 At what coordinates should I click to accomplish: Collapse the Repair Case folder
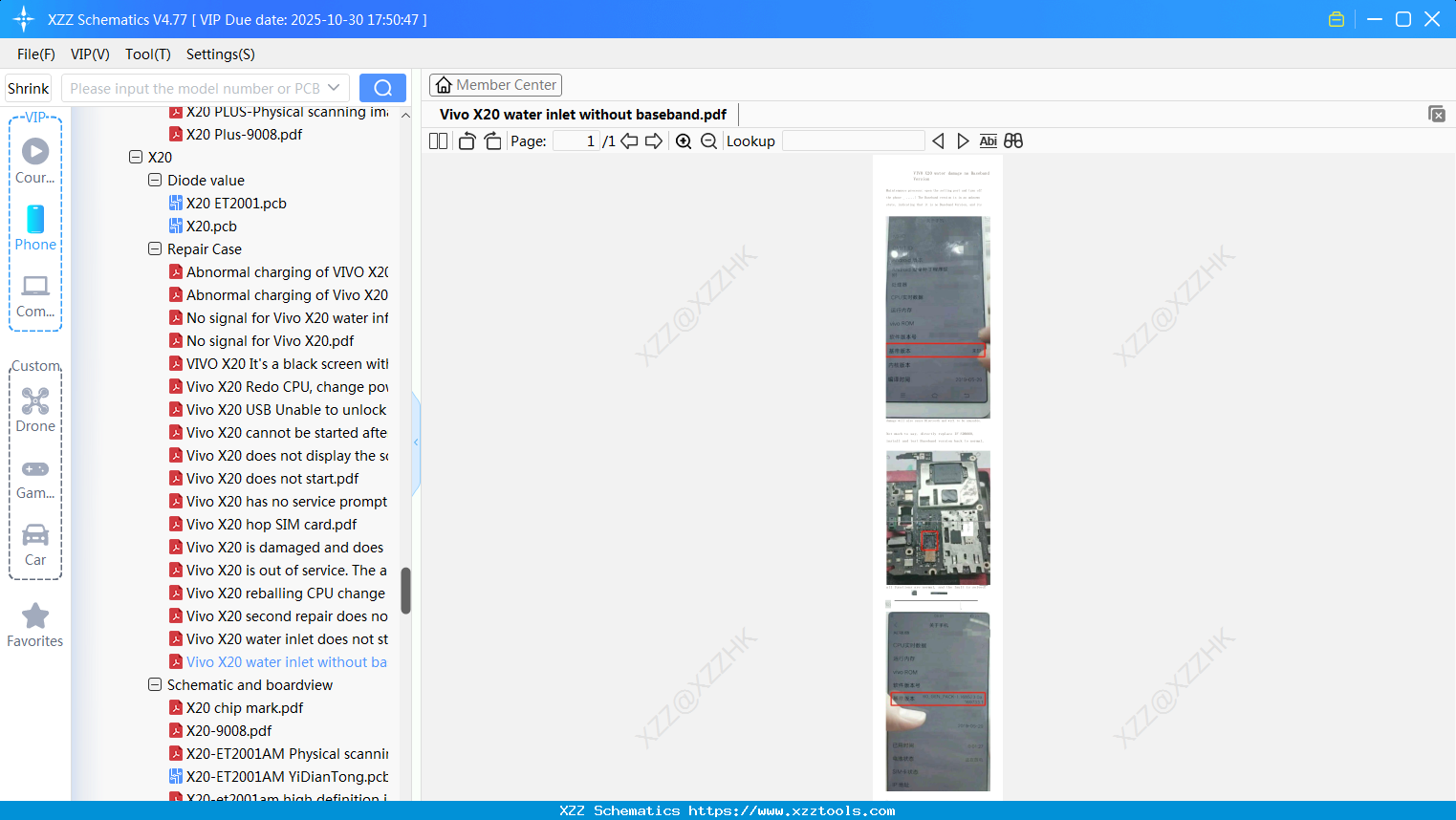click(x=155, y=248)
